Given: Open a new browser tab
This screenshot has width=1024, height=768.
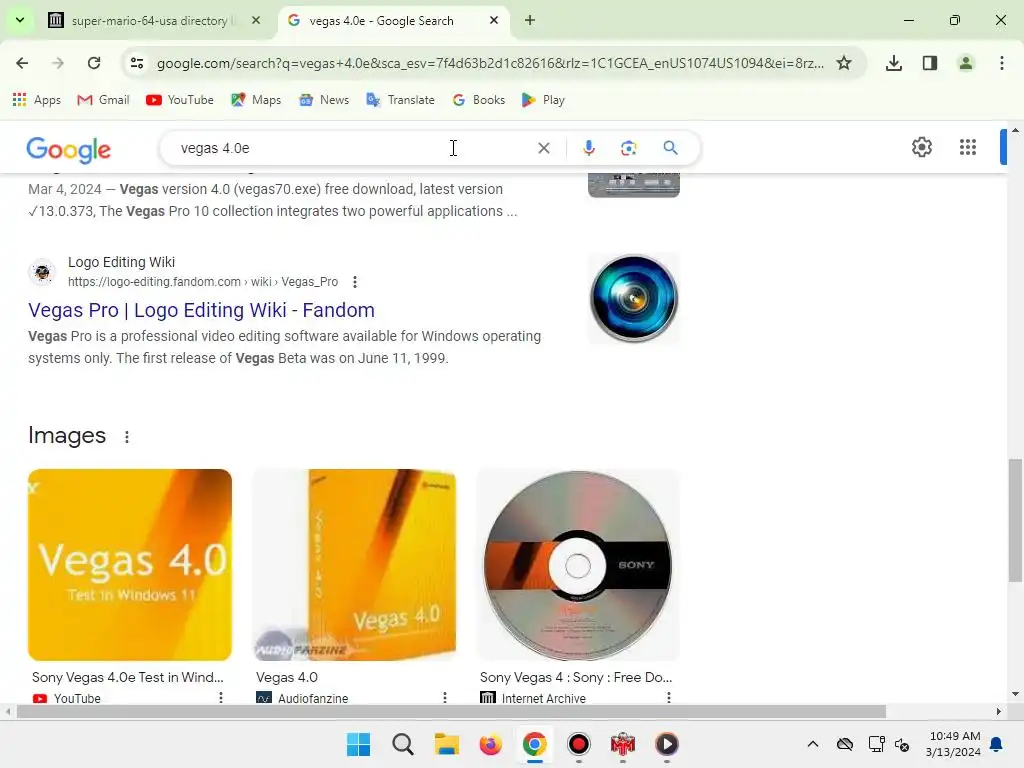Looking at the screenshot, I should pos(530,20).
